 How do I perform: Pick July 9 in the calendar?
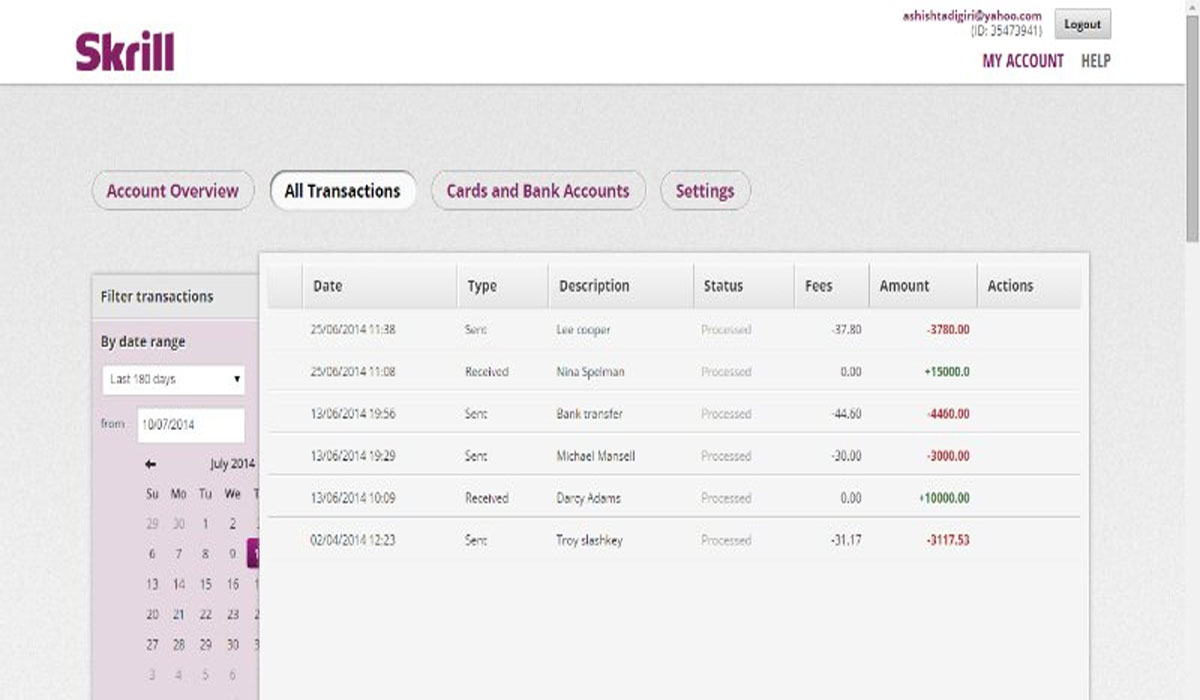233,553
